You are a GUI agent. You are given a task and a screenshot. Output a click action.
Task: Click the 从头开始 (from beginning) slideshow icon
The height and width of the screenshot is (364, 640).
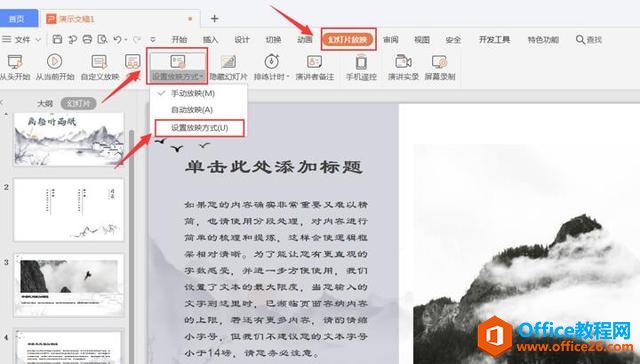(14, 62)
